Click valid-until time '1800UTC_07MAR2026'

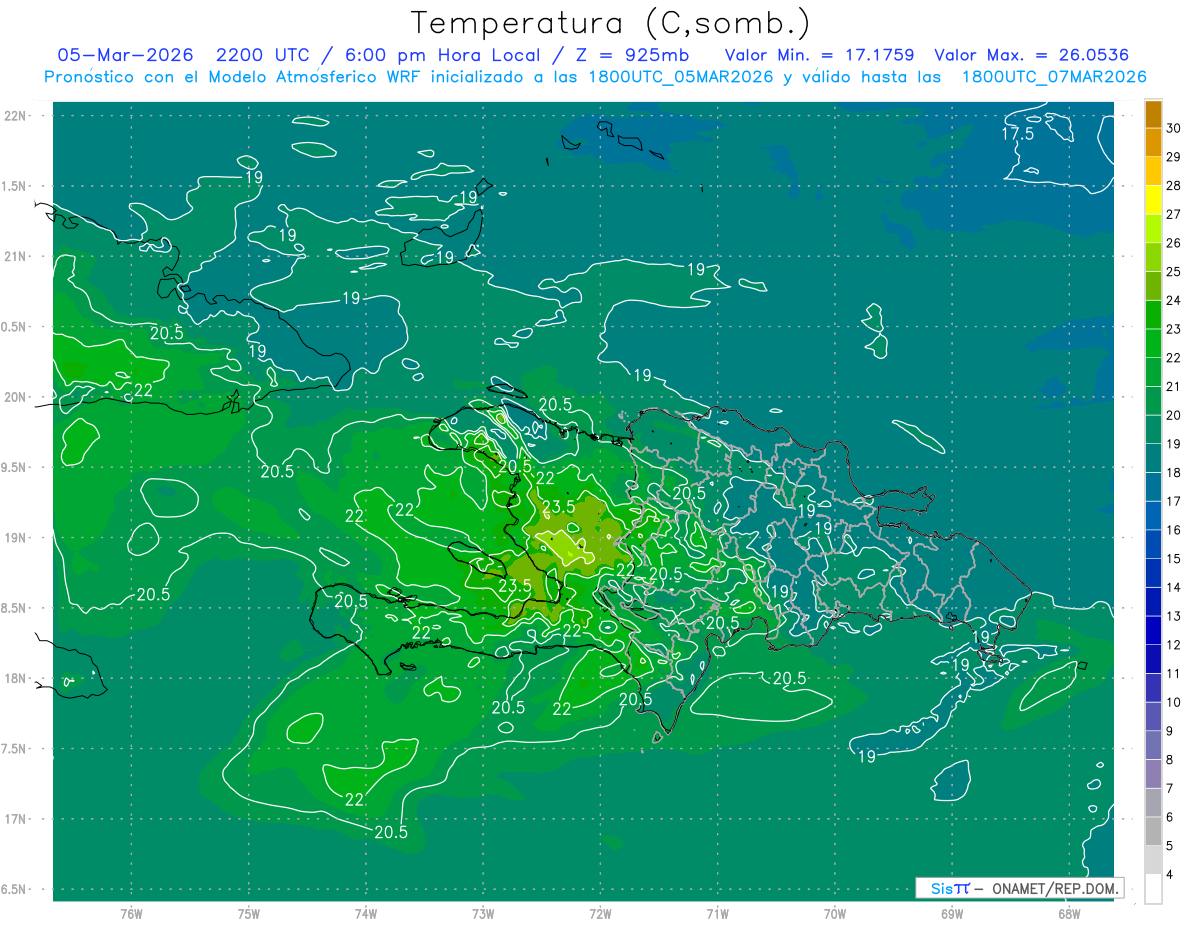pos(1053,77)
